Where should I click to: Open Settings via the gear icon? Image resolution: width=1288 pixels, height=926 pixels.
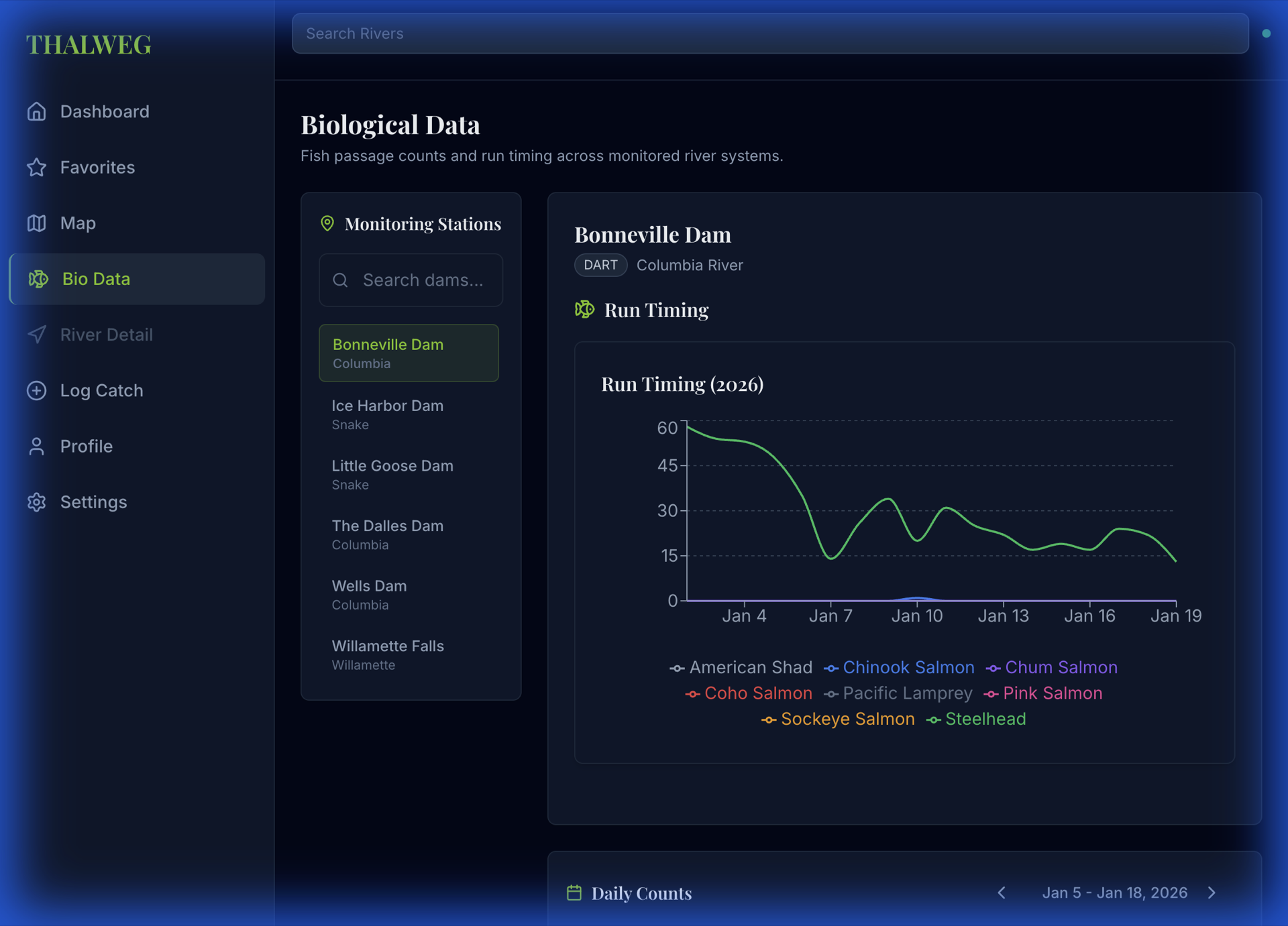click(37, 502)
